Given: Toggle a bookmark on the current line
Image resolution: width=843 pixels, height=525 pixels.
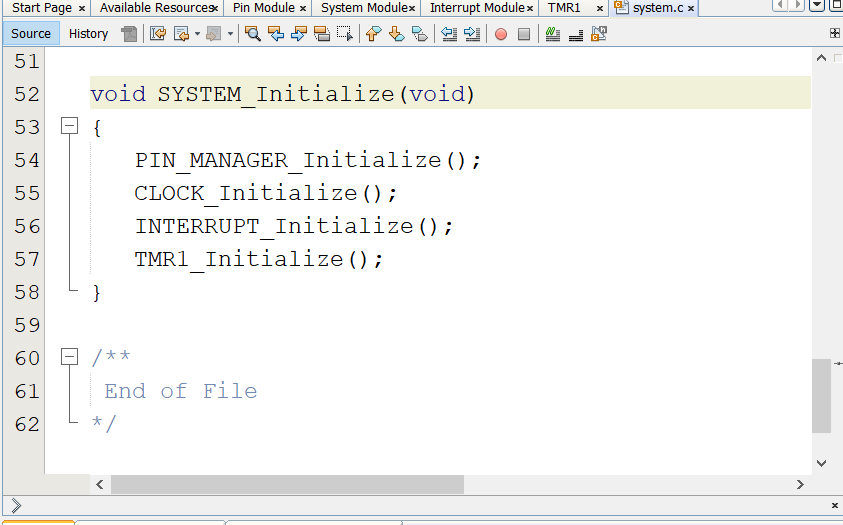Looking at the screenshot, I should pos(419,34).
